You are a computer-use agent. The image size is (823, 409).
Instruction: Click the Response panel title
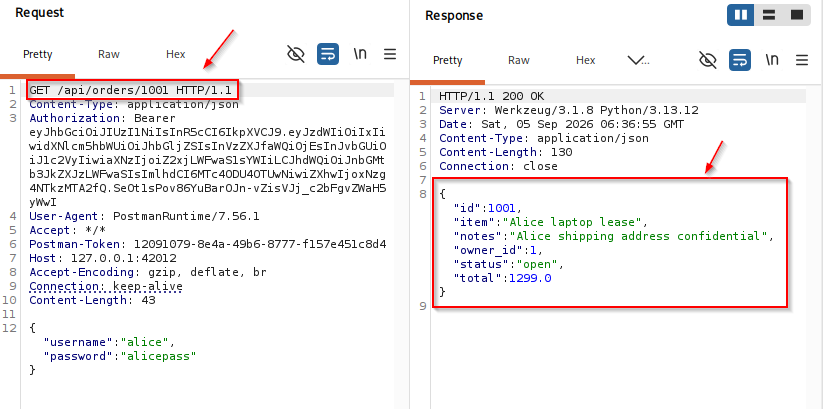coord(454,16)
